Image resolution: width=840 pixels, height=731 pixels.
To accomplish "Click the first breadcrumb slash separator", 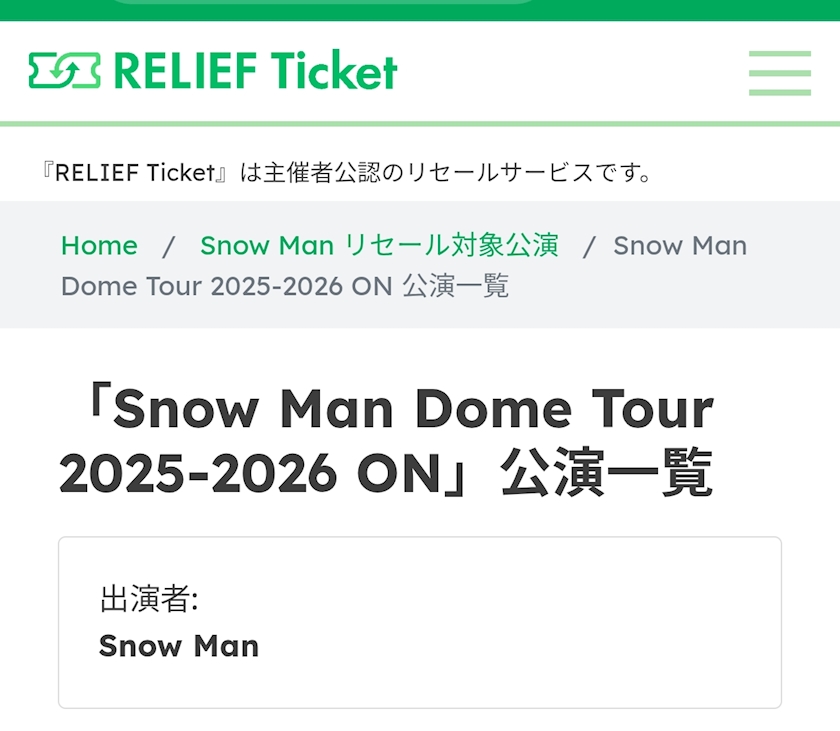I will [x=169, y=245].
